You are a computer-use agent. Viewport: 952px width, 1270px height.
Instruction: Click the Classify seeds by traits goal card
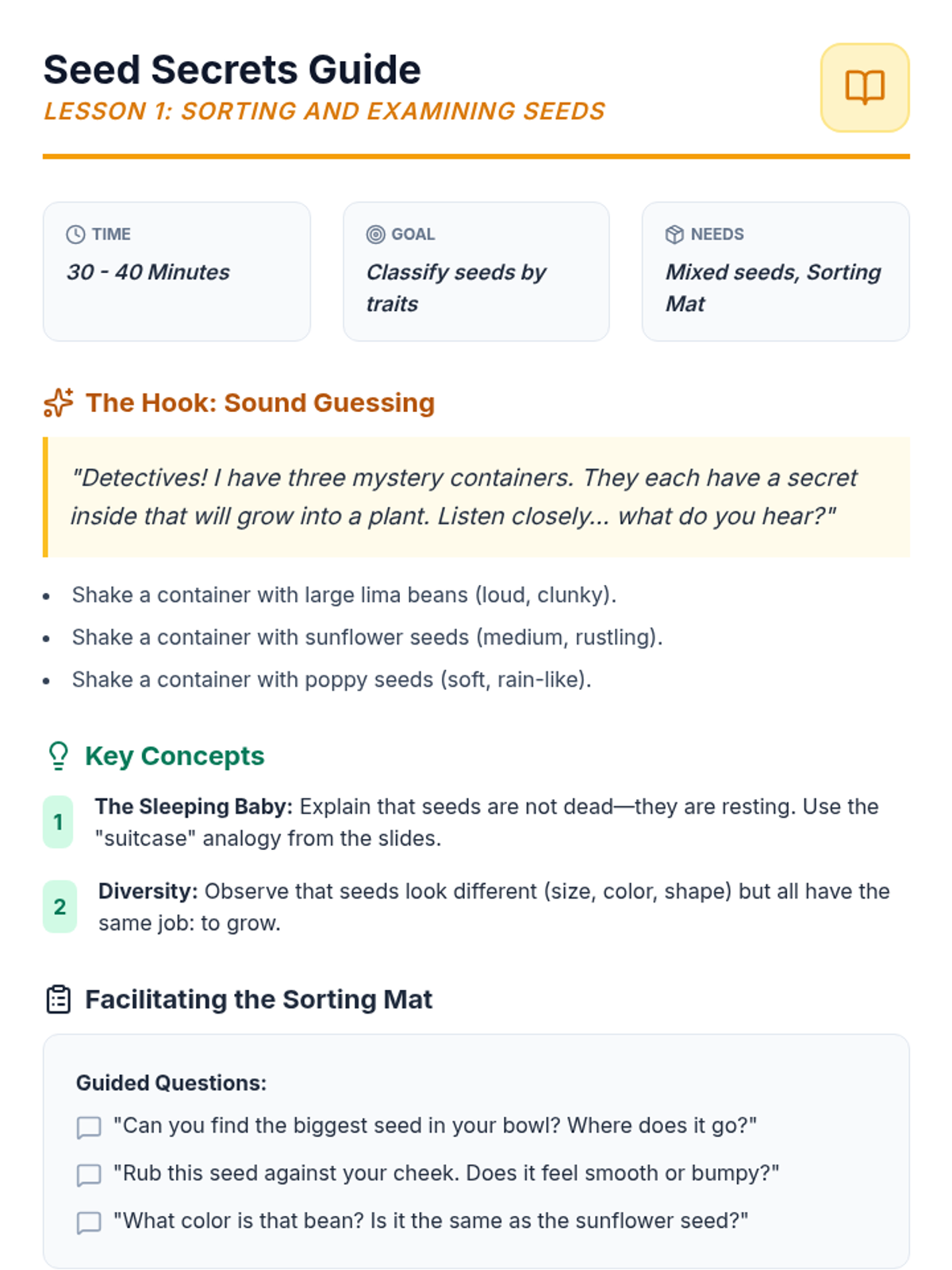(476, 271)
